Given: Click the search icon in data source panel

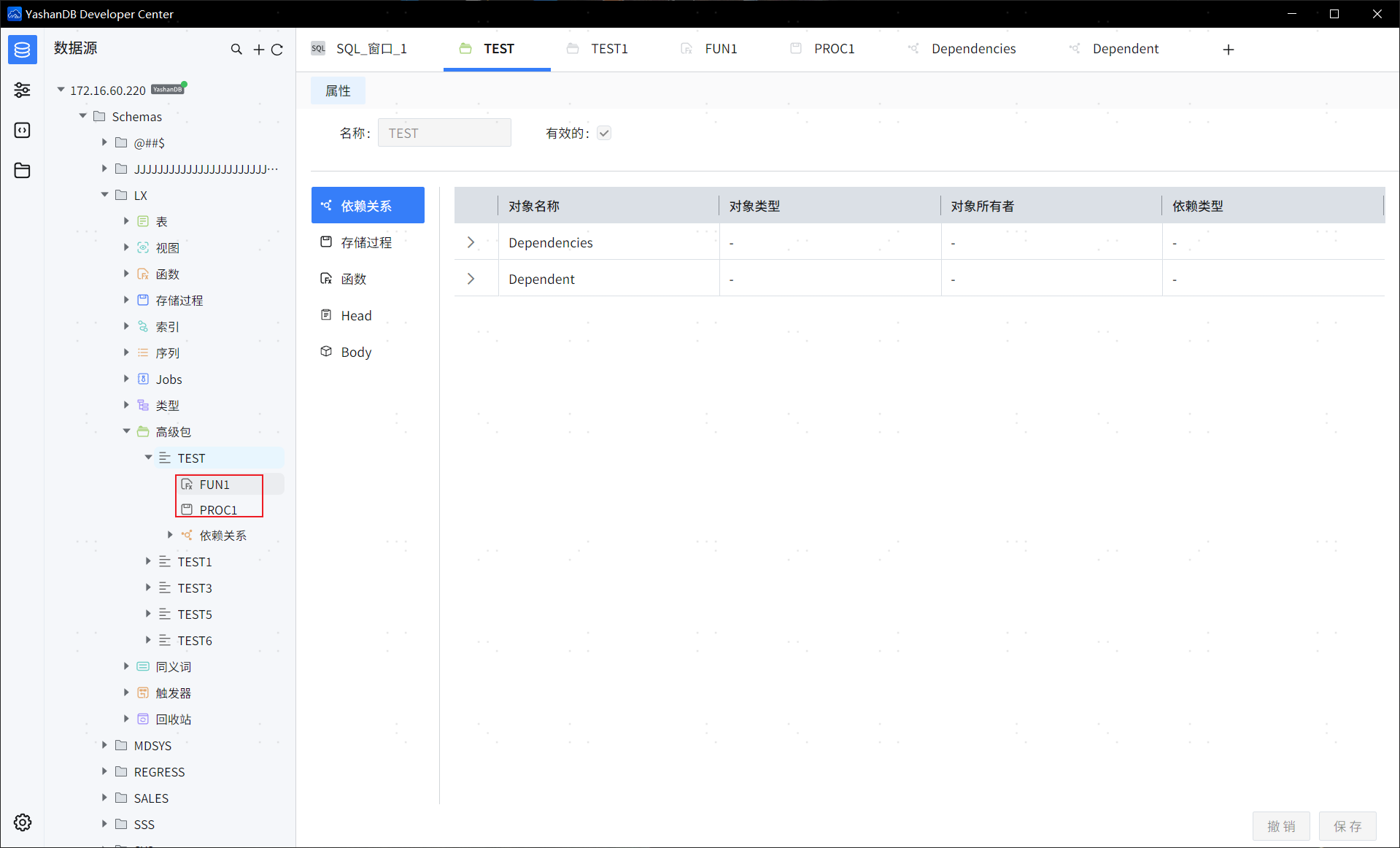Looking at the screenshot, I should point(236,50).
